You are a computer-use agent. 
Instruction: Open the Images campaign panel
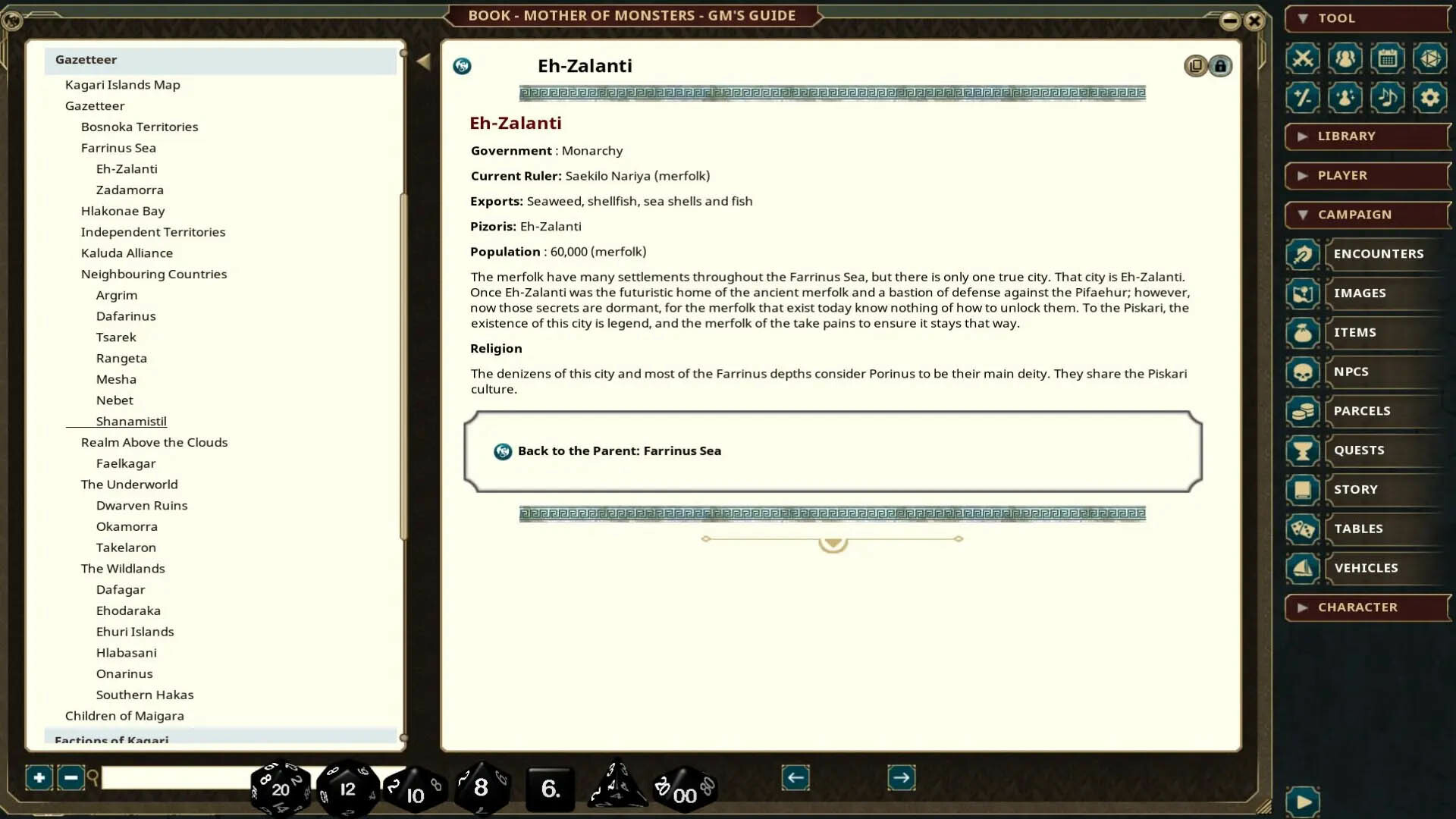1302,293
